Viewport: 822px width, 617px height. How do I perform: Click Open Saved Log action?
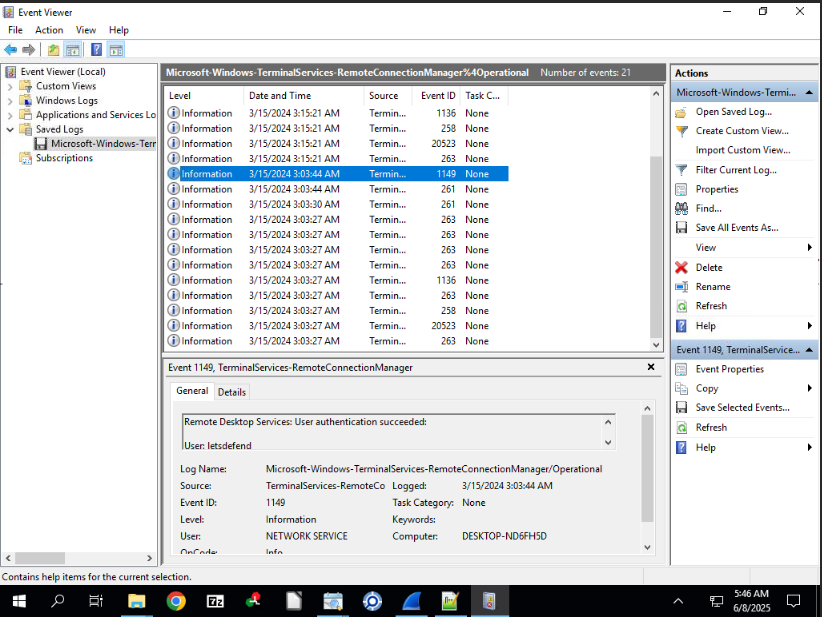(733, 112)
